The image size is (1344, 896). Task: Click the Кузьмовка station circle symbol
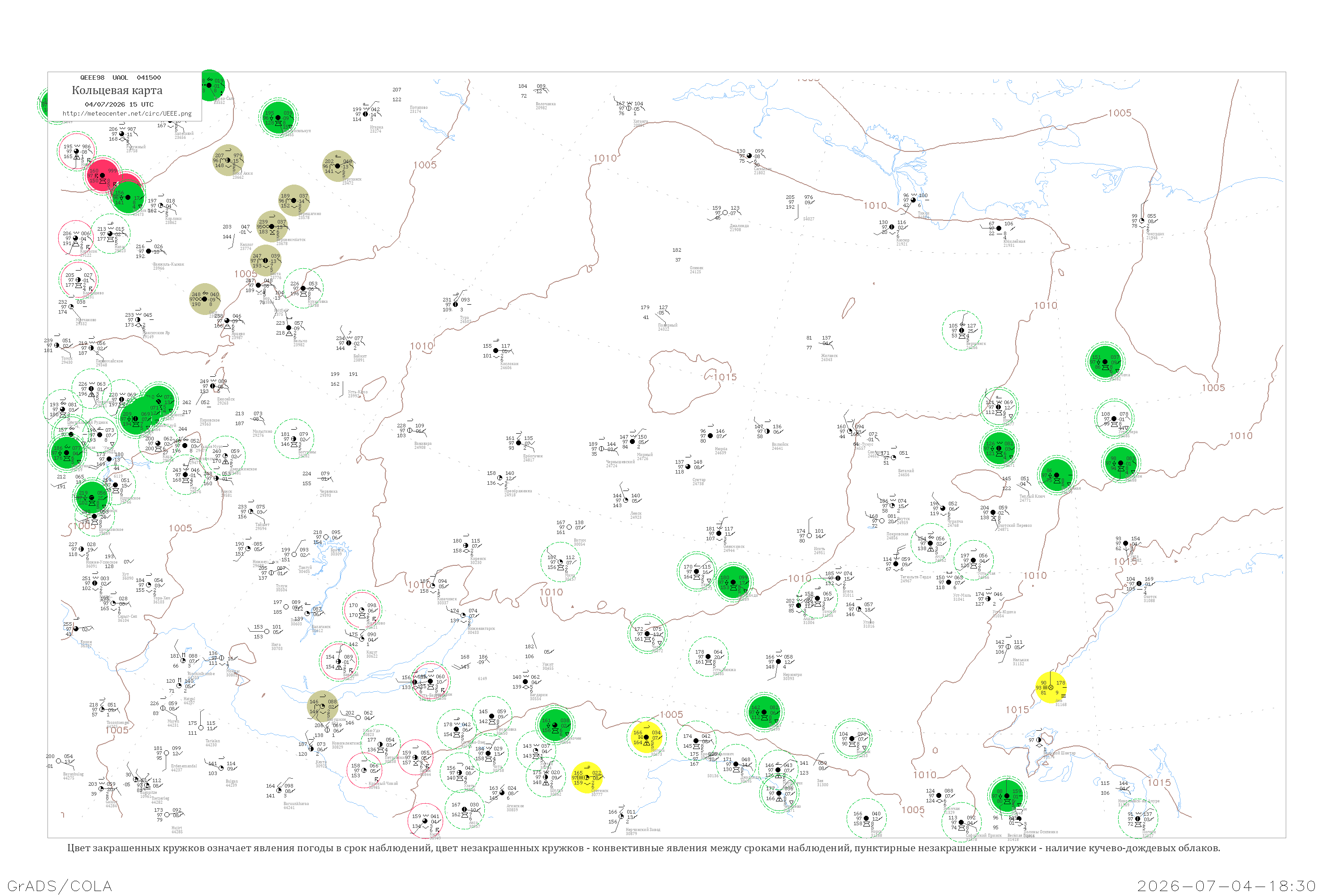click(303, 289)
